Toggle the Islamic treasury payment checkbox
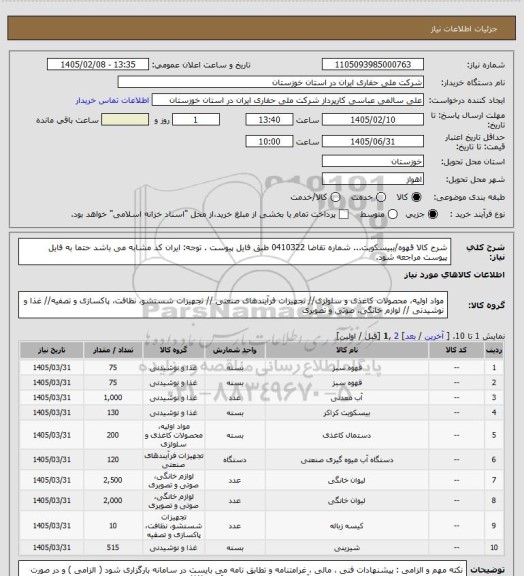This screenshot has height=576, width=524. click(344, 214)
